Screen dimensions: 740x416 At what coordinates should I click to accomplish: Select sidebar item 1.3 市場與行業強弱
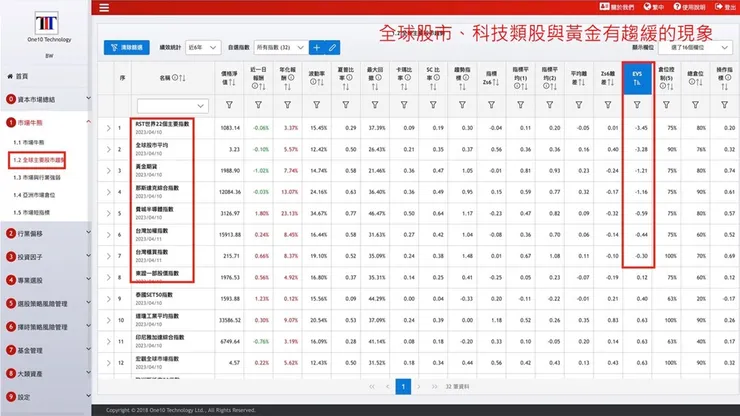(x=37, y=178)
